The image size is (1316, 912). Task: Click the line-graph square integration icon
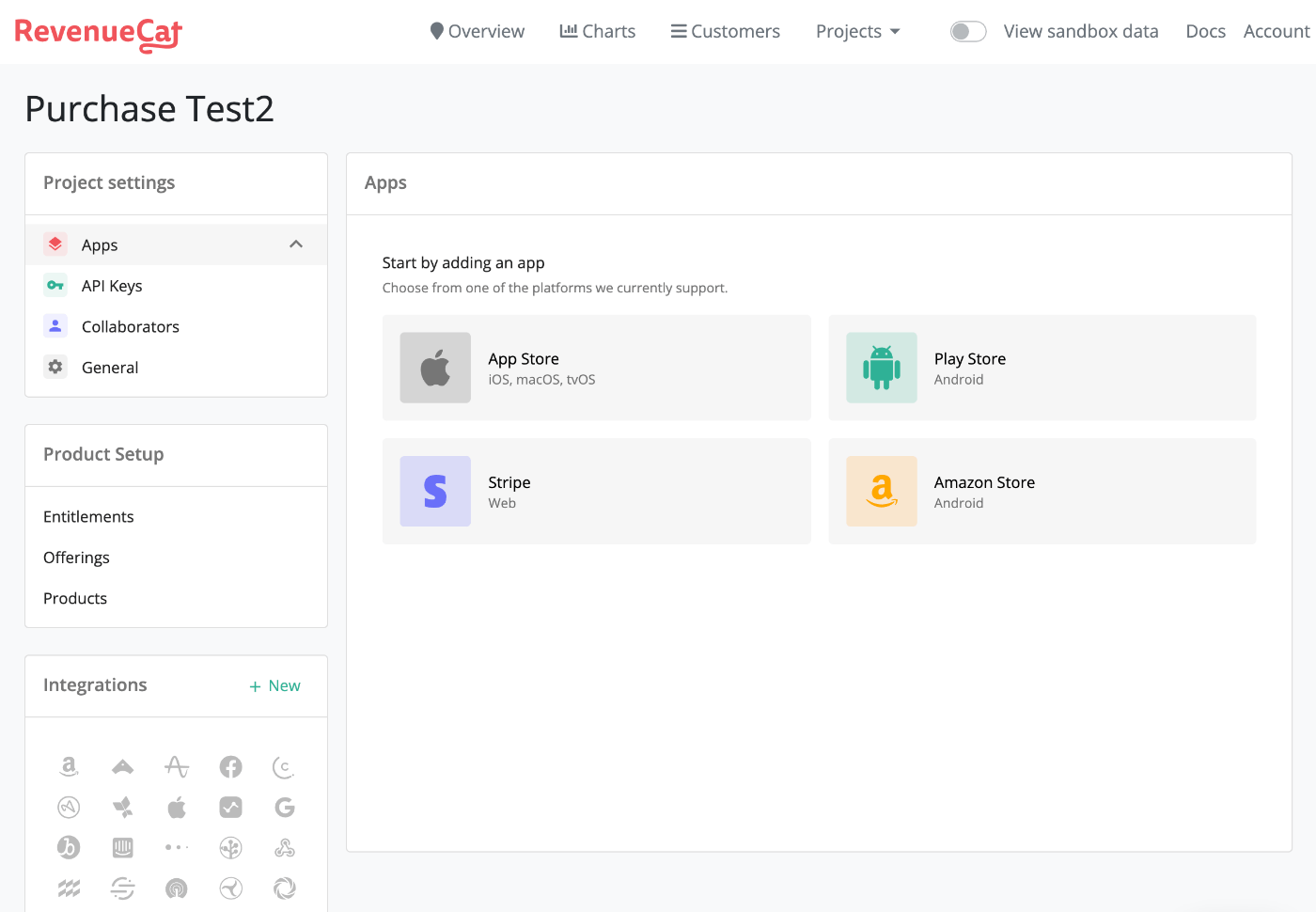(x=230, y=808)
